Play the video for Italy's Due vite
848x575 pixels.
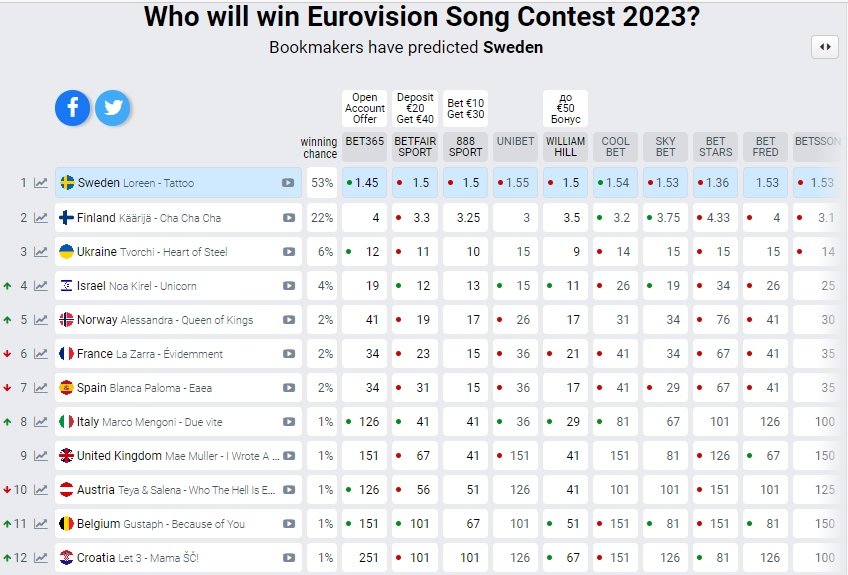coord(288,422)
